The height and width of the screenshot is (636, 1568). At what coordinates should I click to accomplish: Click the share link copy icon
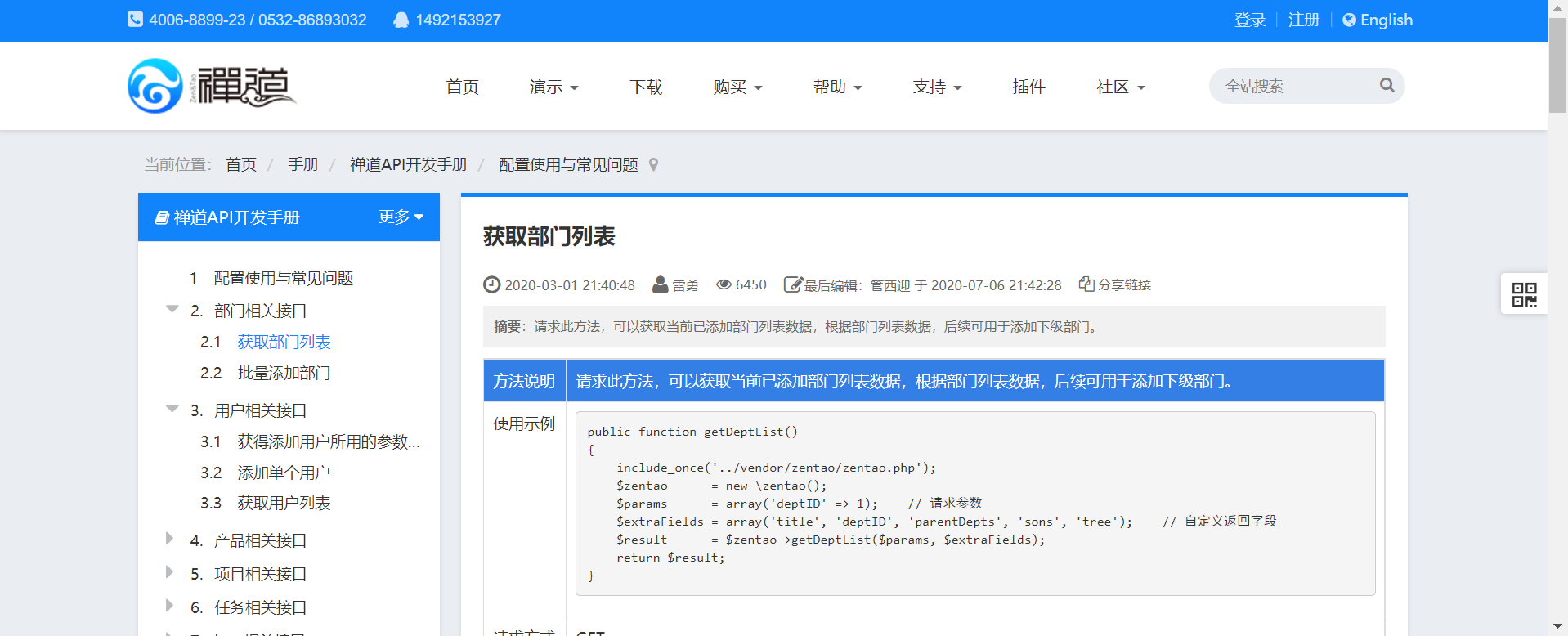(1086, 284)
